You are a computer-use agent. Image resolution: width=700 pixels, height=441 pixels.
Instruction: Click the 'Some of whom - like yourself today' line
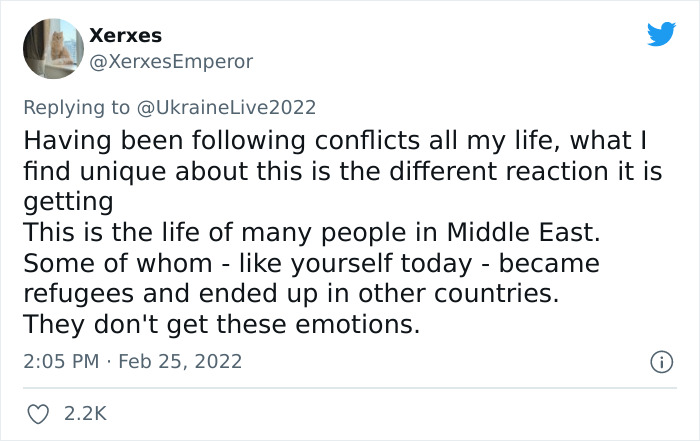[310, 264]
